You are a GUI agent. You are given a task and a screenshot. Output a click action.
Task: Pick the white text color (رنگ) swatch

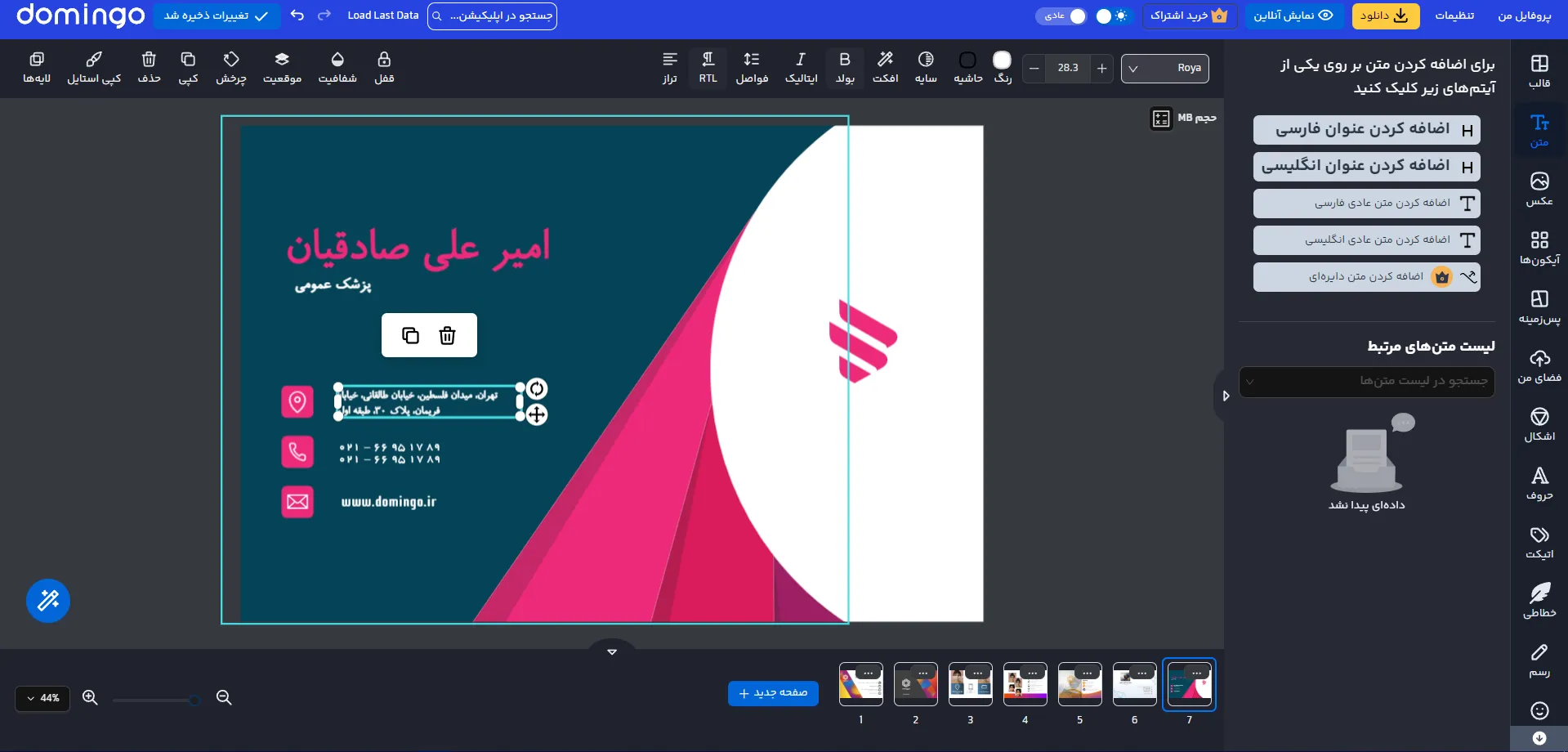click(x=1002, y=60)
